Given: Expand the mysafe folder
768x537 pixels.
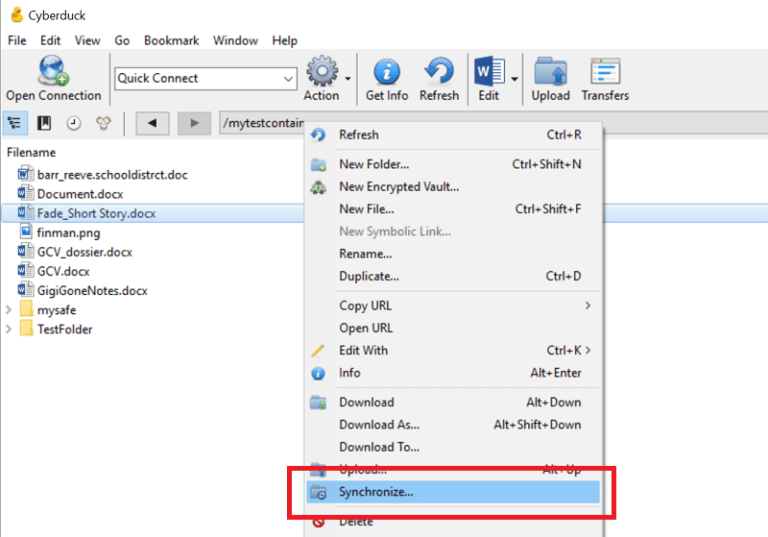Looking at the screenshot, I should click(x=8, y=310).
